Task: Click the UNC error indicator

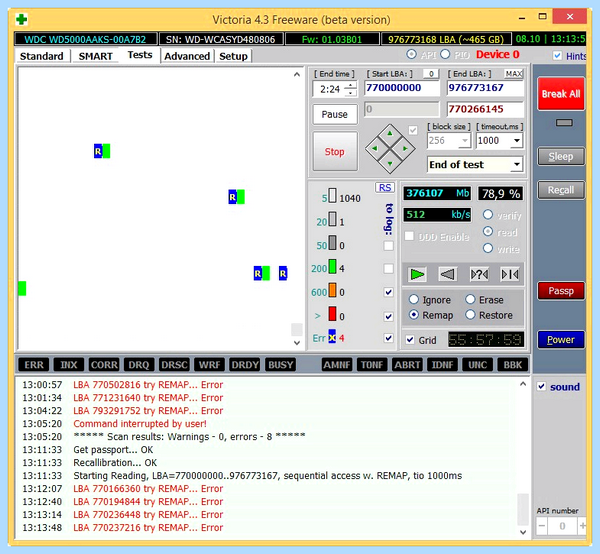Action: click(478, 365)
